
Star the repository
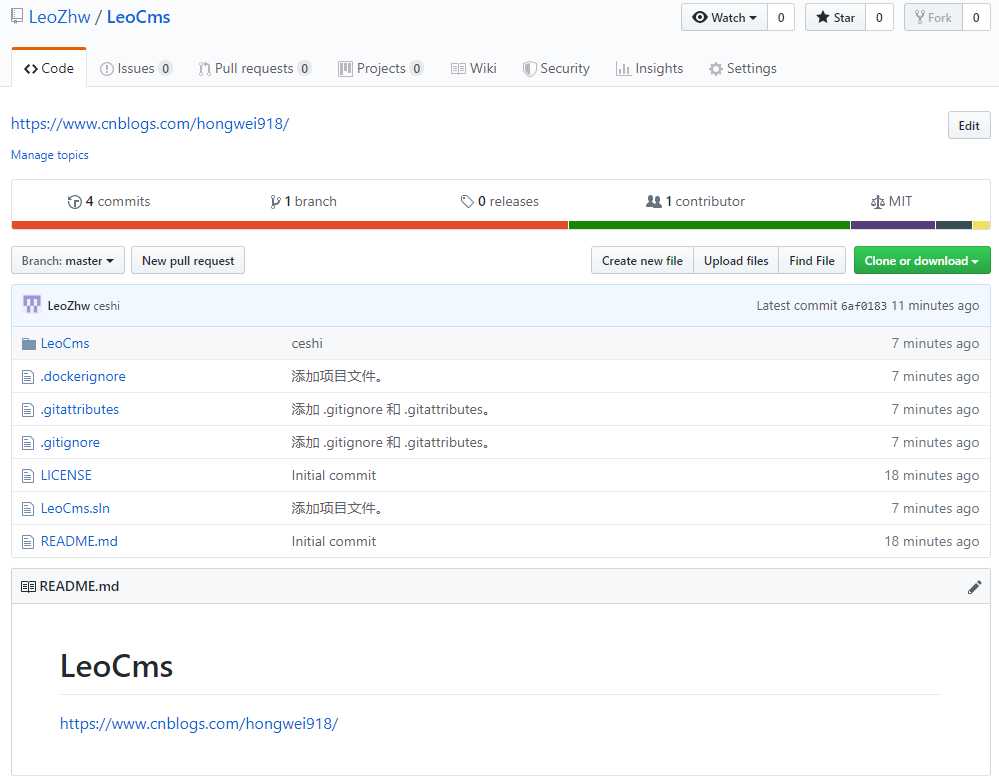[835, 18]
